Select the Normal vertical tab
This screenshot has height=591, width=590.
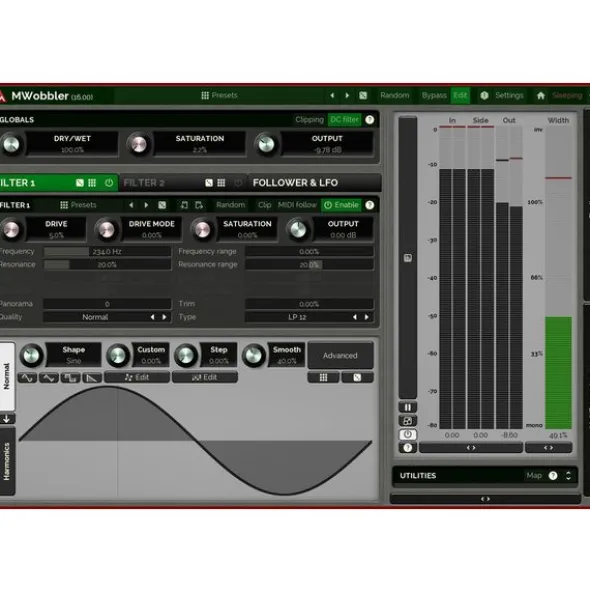pos(7,377)
